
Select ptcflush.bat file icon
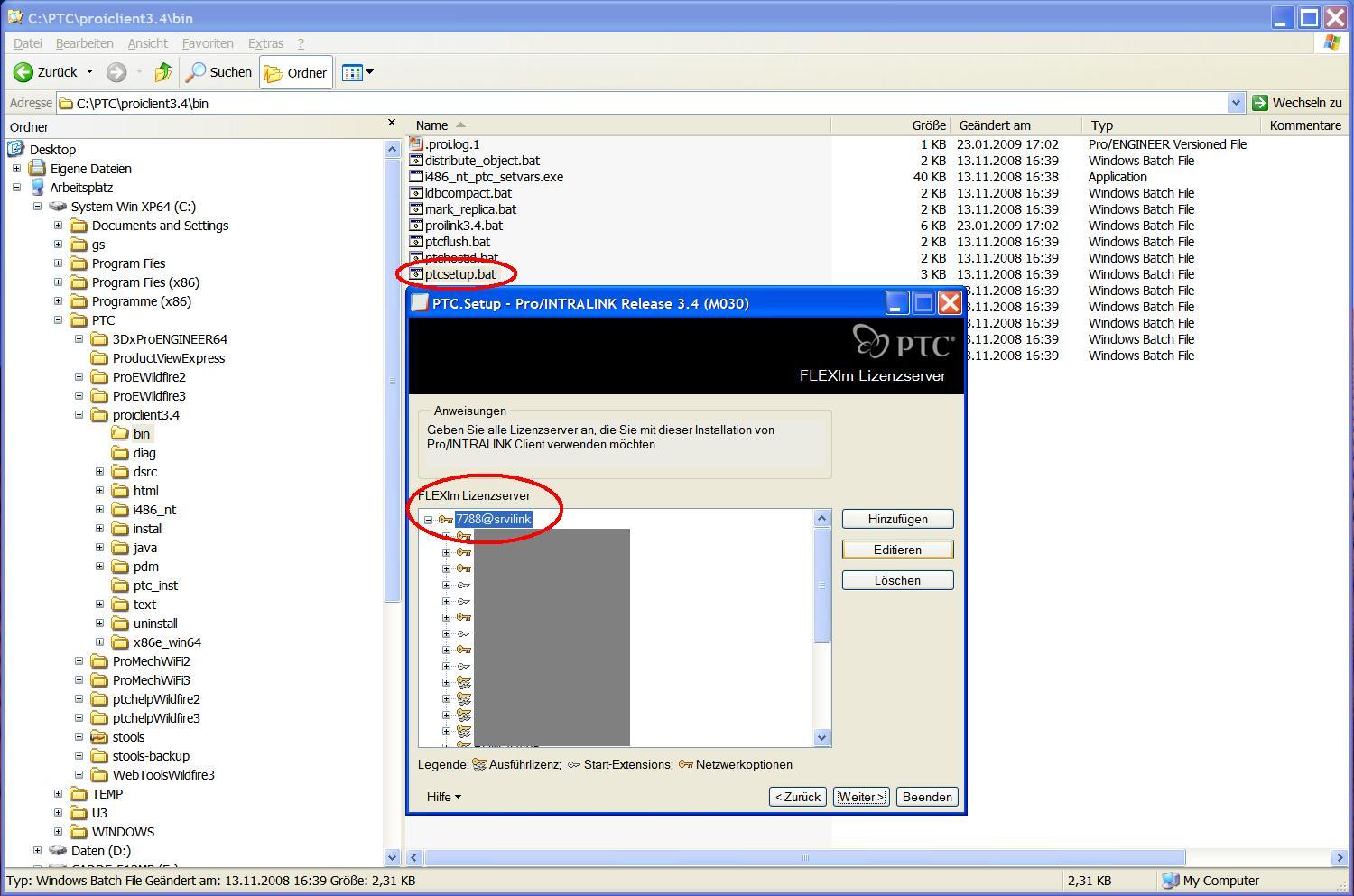[x=416, y=242]
